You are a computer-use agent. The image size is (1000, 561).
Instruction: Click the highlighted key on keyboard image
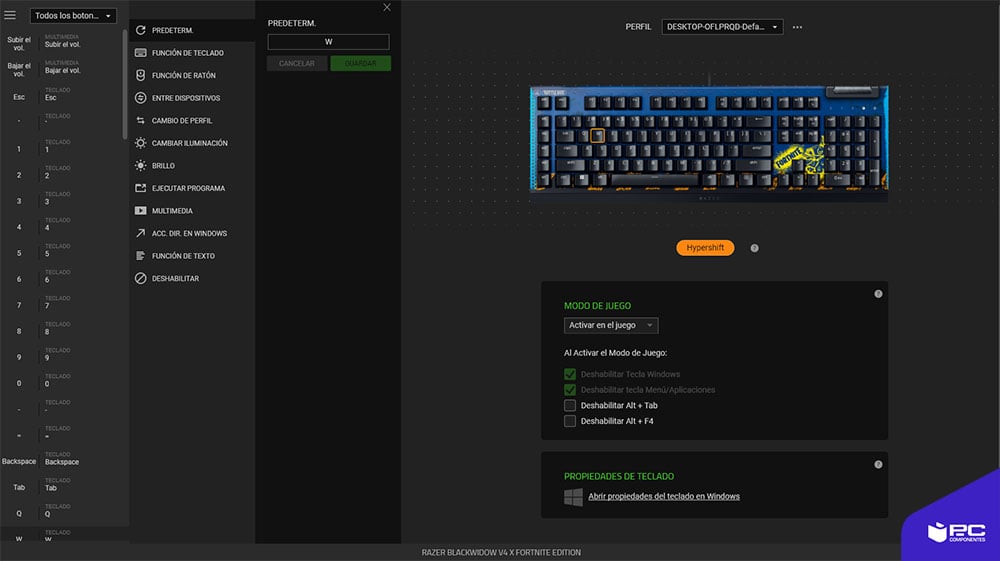tap(597, 135)
